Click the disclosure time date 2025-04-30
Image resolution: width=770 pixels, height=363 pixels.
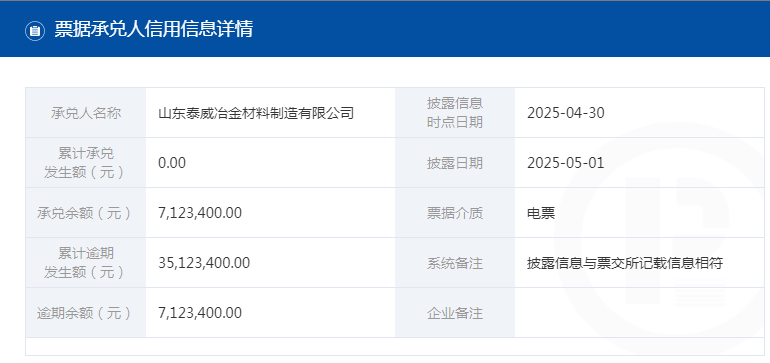(566, 113)
